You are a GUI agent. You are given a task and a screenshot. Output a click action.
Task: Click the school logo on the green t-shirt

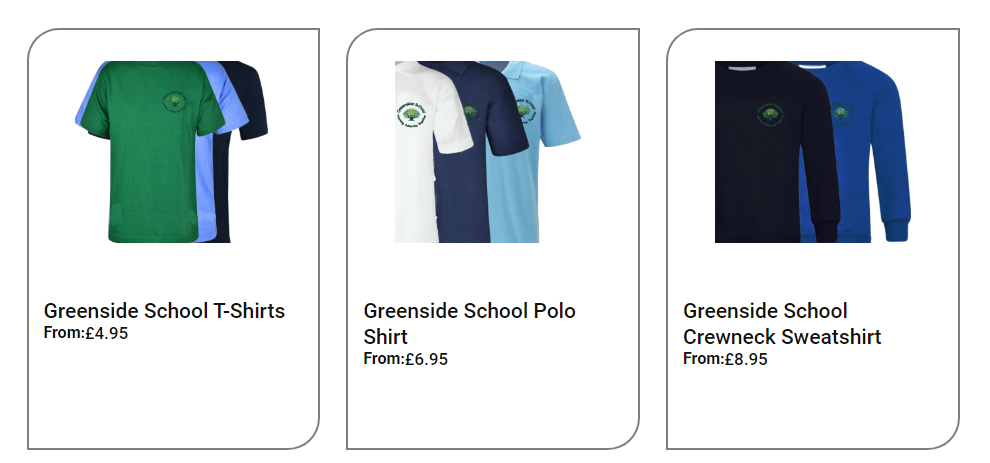(x=176, y=102)
